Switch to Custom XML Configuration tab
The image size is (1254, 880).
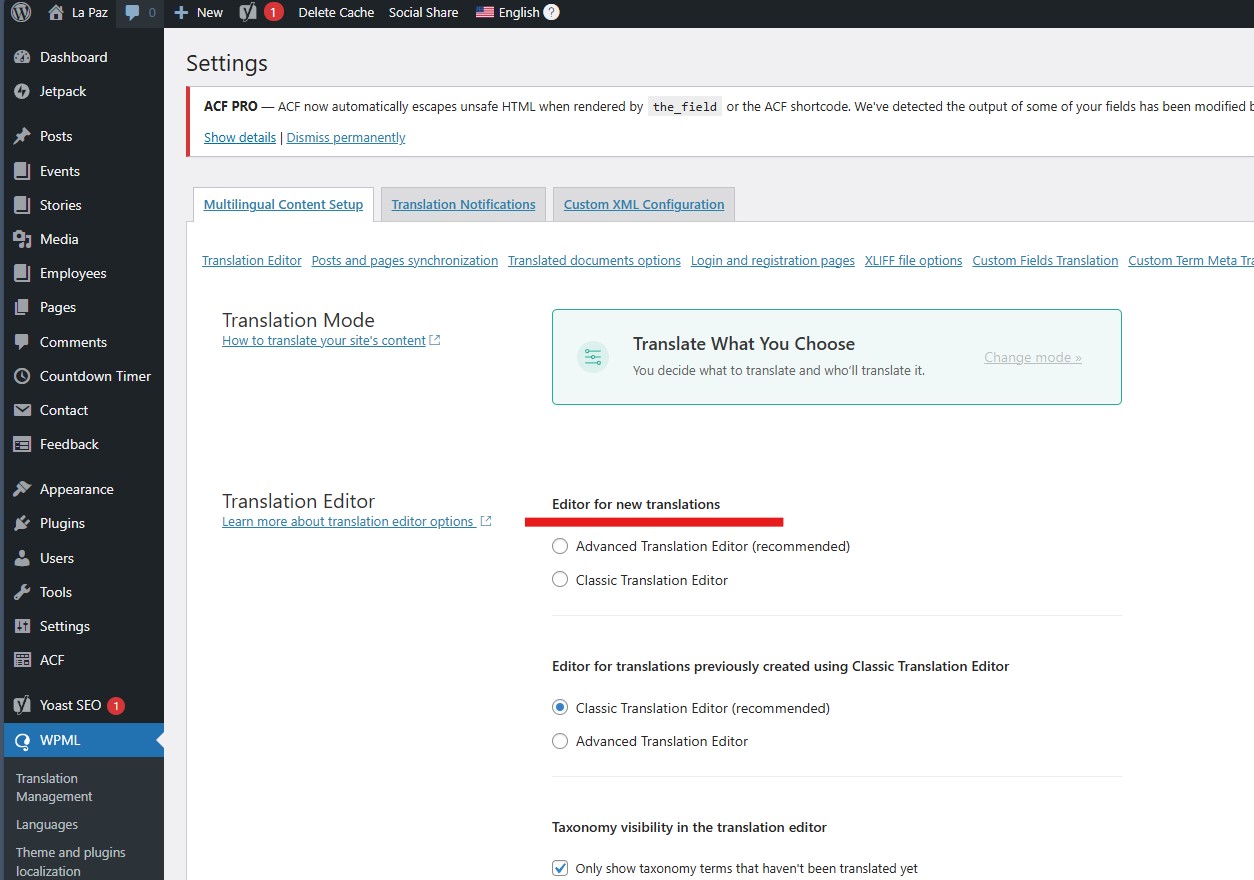tap(644, 205)
